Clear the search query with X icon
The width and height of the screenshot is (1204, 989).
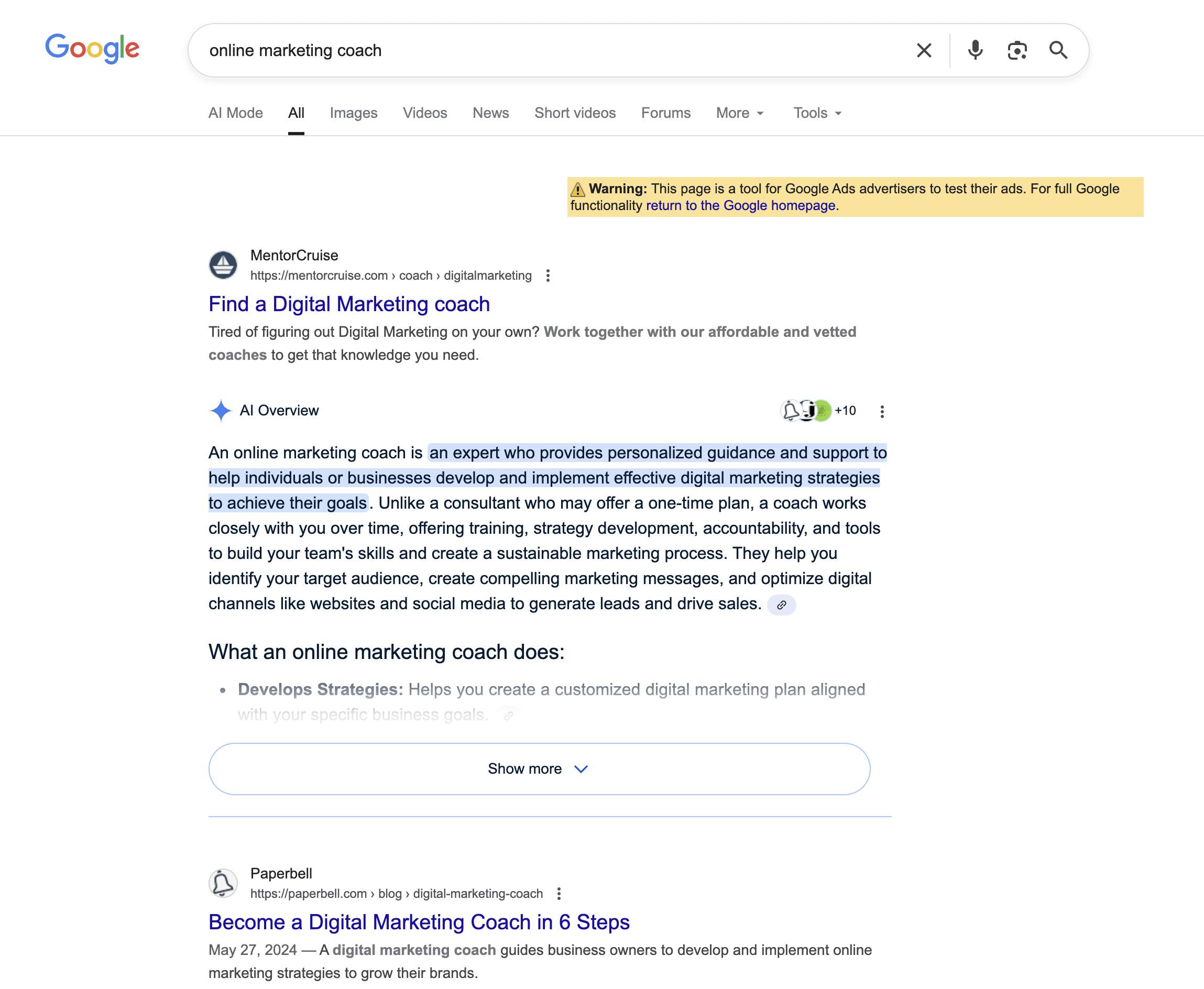click(924, 51)
